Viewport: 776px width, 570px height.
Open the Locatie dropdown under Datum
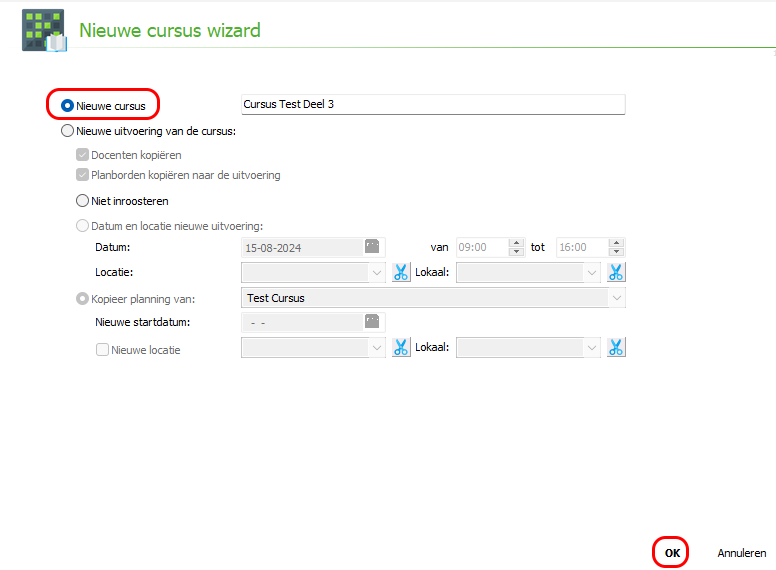coord(376,272)
